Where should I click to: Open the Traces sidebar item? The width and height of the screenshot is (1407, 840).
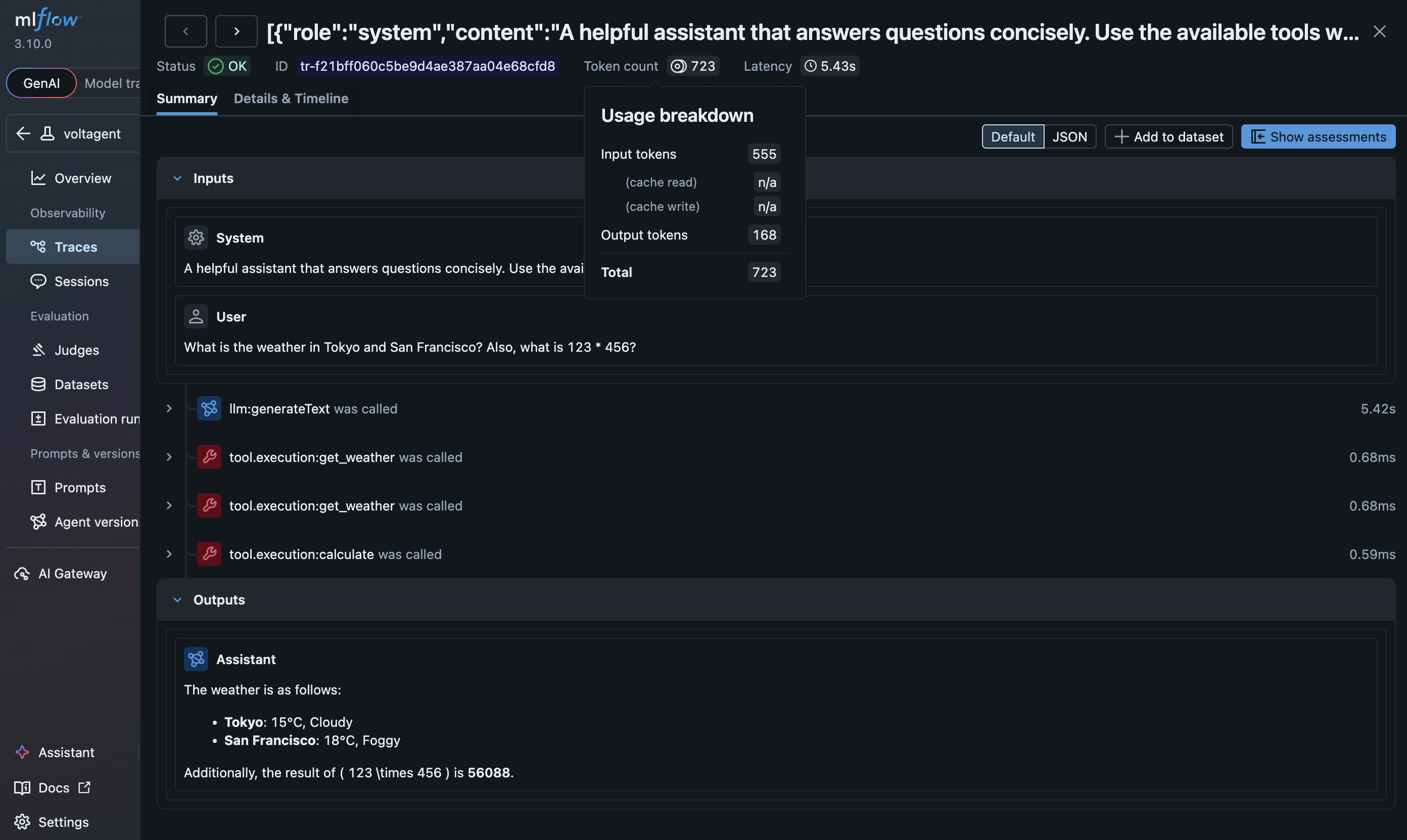click(75, 247)
